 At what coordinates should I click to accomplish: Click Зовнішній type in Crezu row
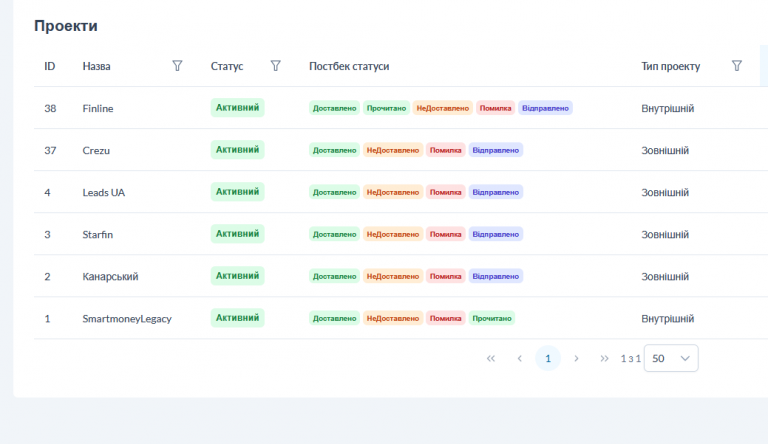point(665,150)
